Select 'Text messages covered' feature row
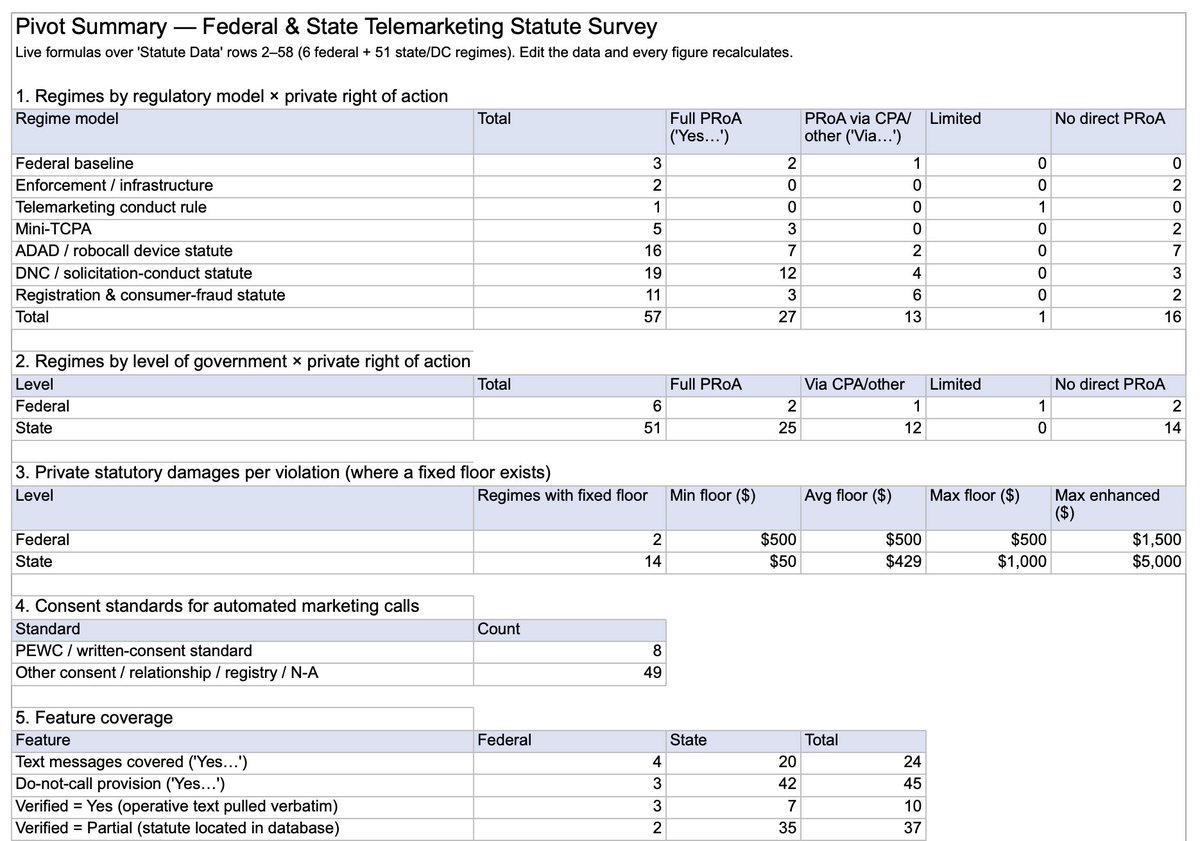Screen dimensions: 1200x841 tap(243, 762)
